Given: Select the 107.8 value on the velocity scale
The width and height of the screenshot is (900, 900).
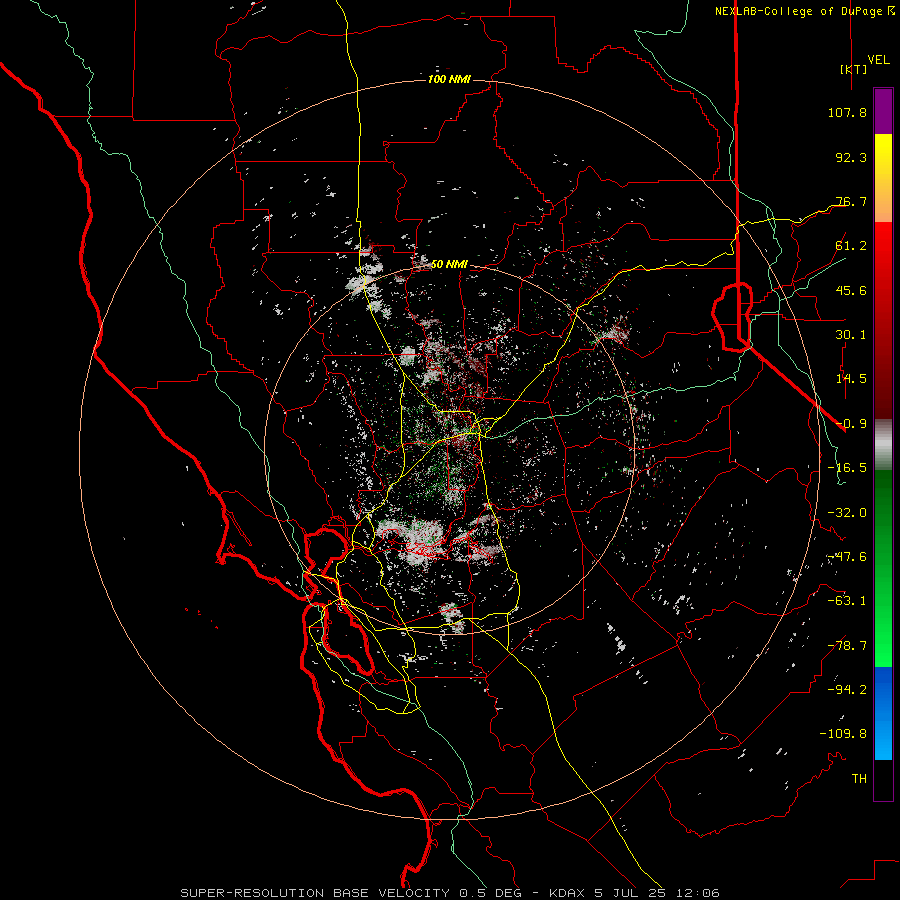Looking at the screenshot, I should click(x=847, y=112).
